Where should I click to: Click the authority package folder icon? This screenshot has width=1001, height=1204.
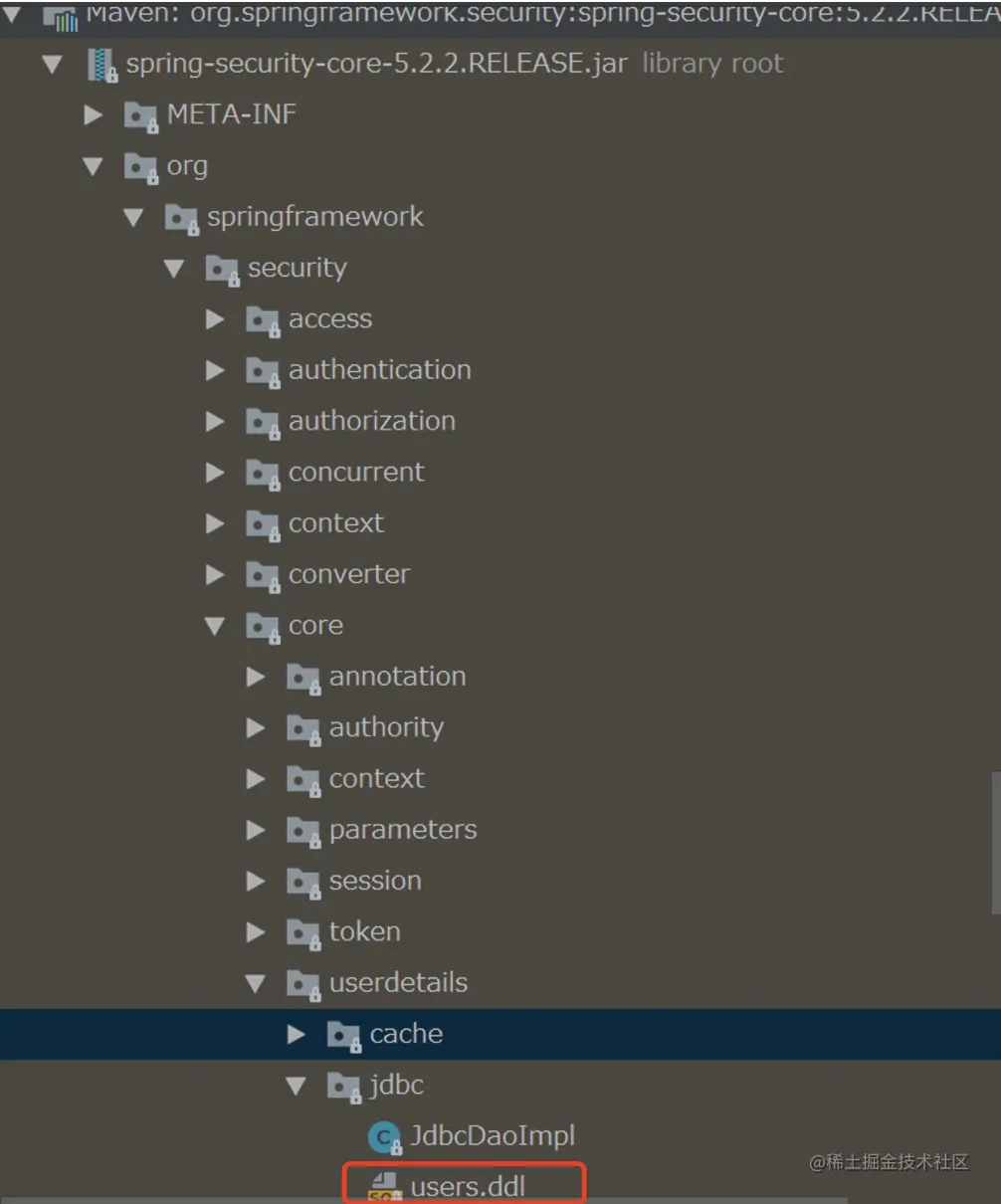click(x=303, y=729)
